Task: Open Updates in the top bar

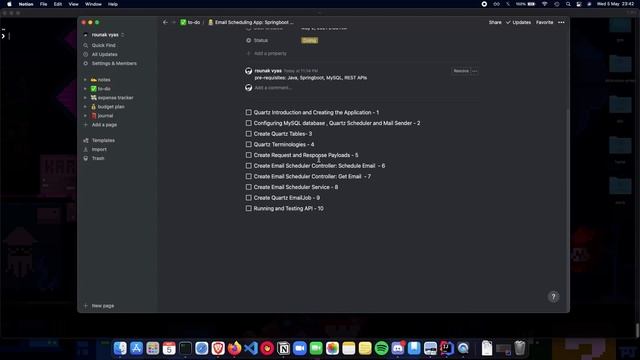Action: [519, 22]
